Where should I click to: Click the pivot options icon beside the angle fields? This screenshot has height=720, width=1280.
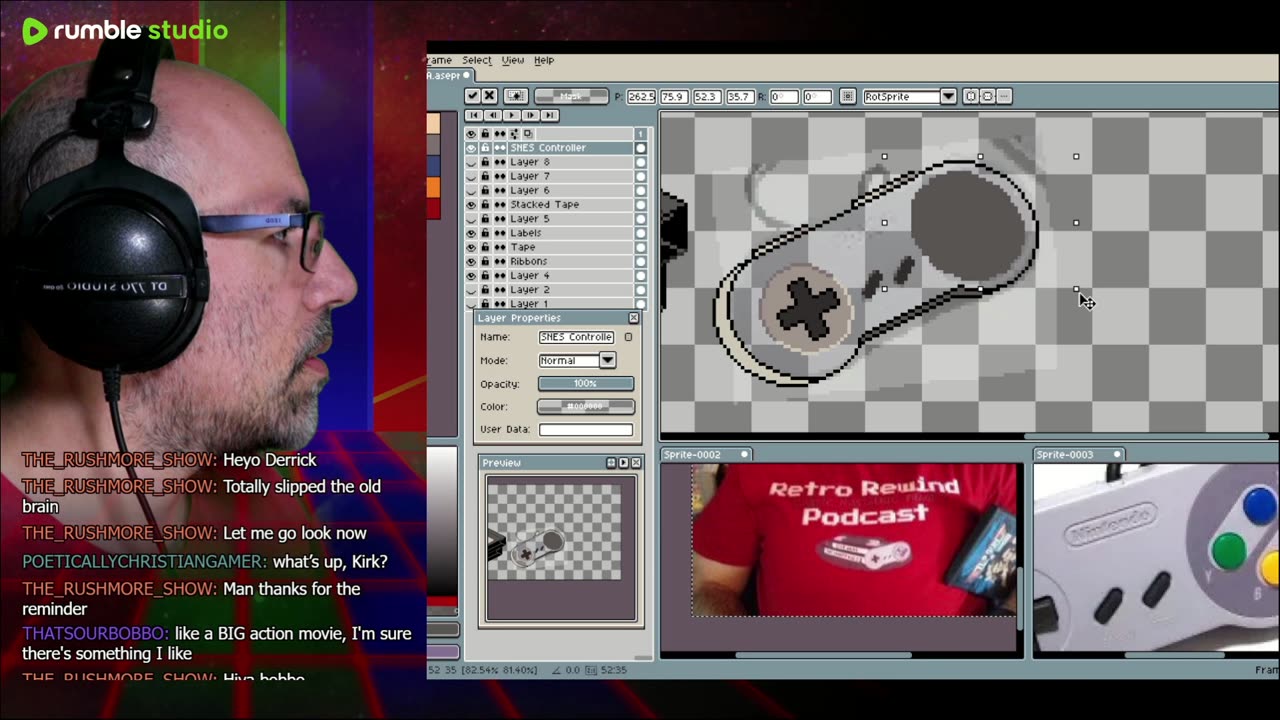(x=847, y=96)
